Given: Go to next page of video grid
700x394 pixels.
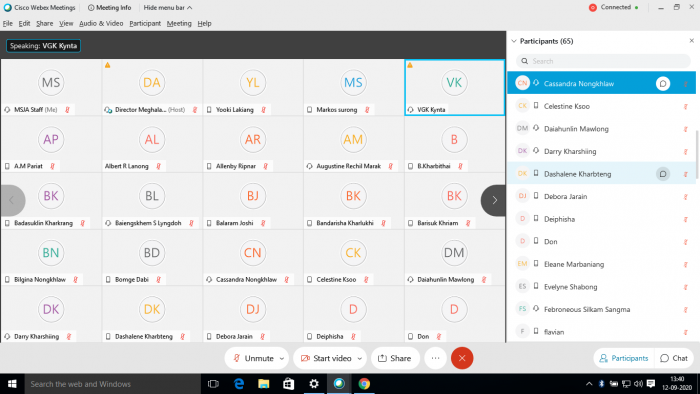Looking at the screenshot, I should (x=494, y=200).
